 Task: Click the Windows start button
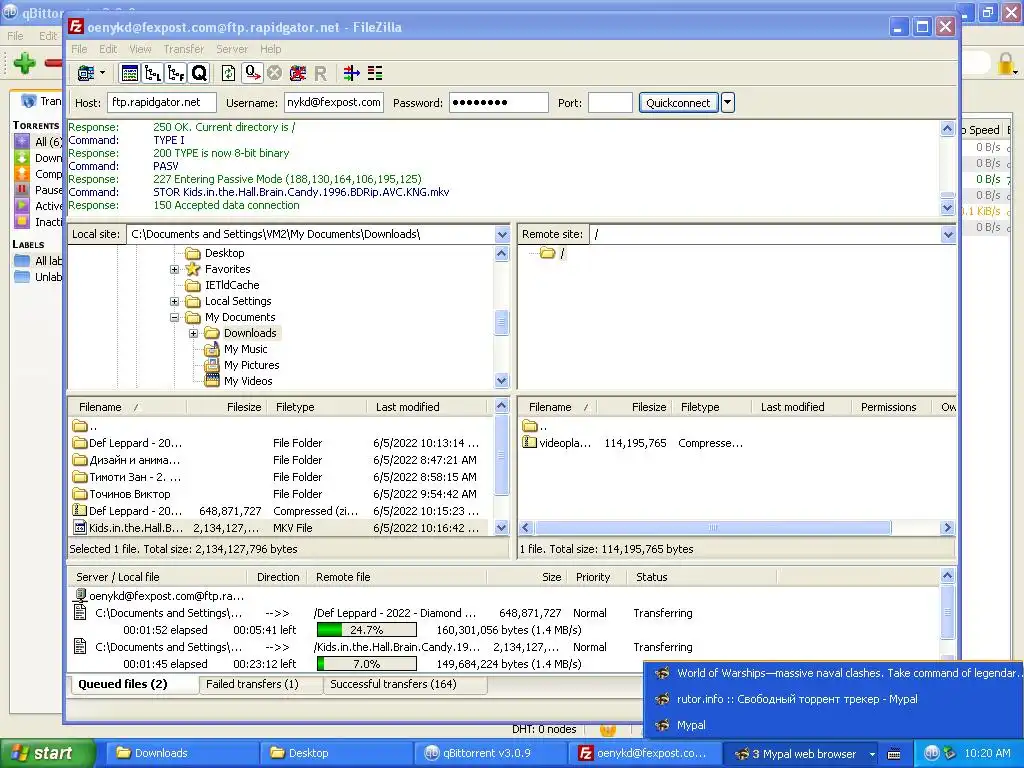pyautogui.click(x=47, y=753)
